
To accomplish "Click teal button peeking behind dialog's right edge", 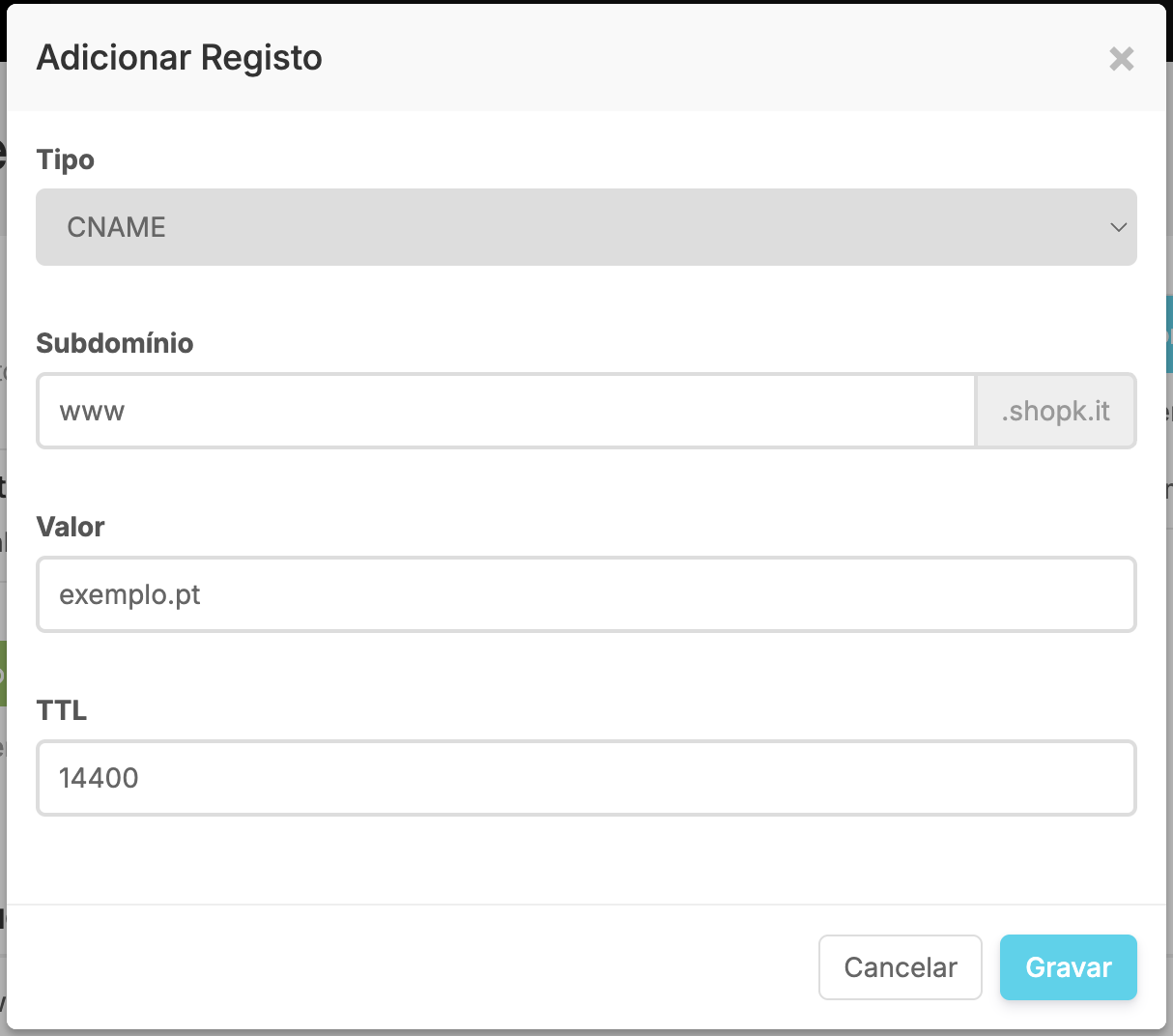I will pyautogui.click(x=1169, y=333).
